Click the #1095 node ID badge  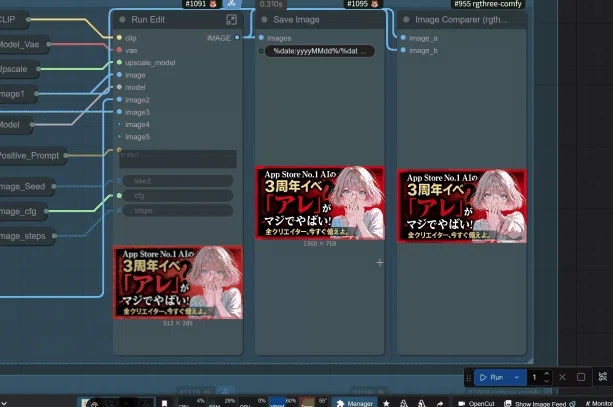[362, 4]
